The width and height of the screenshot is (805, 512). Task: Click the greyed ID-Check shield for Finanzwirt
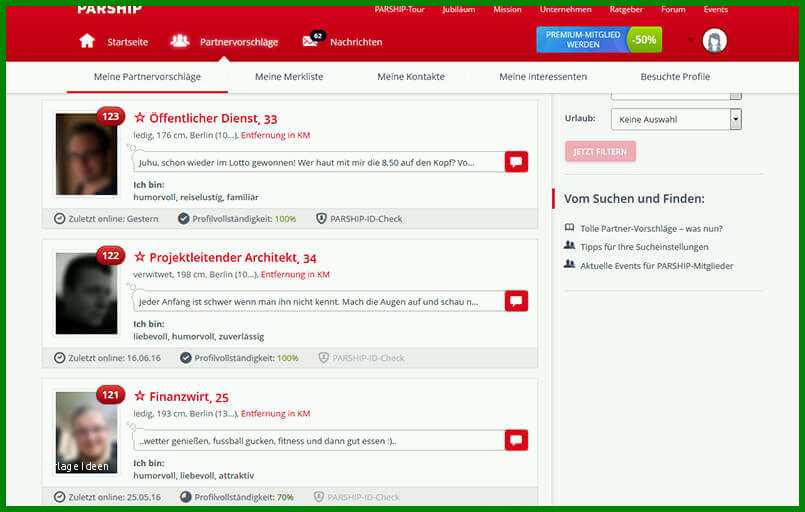(x=319, y=497)
